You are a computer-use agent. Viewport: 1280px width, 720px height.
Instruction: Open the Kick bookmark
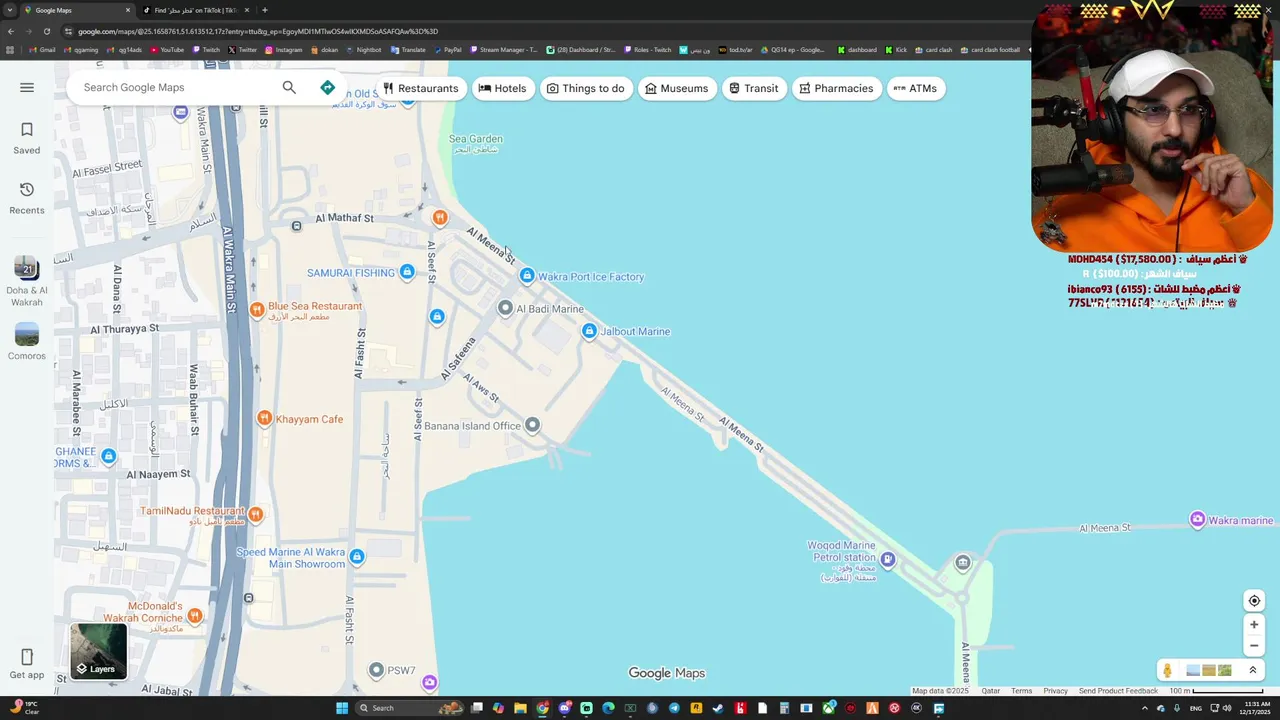[x=896, y=50]
